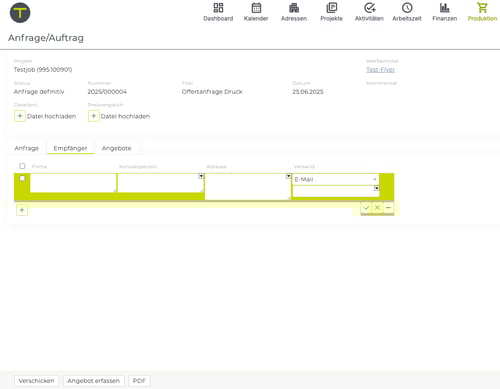Image resolution: width=500 pixels, height=389 pixels.
Task: Open dropdown arrow below E-Mail field
Action: pyautogui.click(x=377, y=188)
